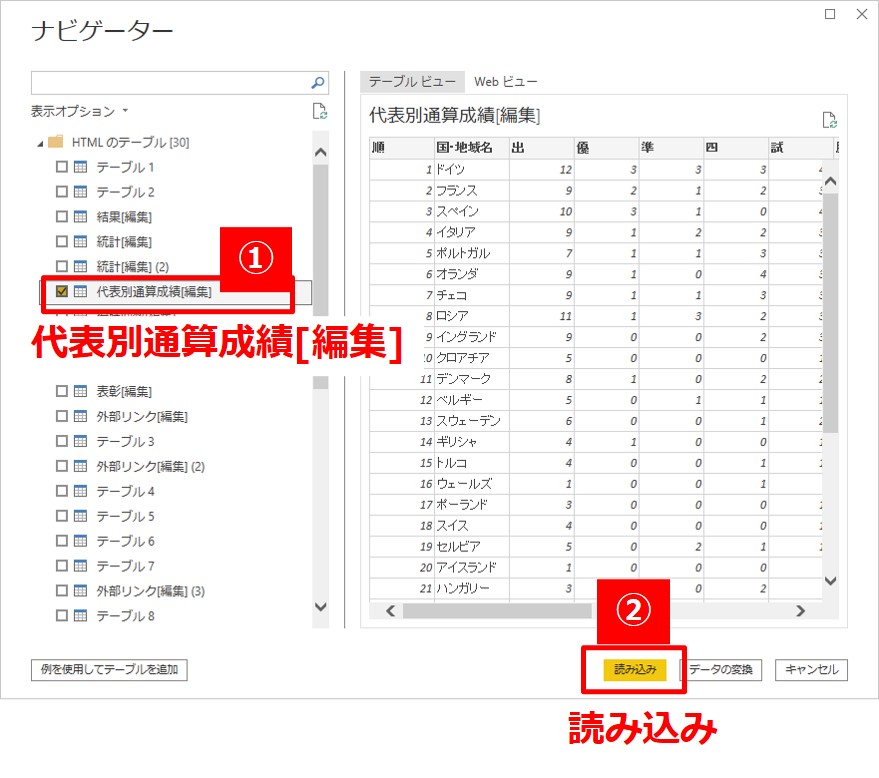
Task: Uncheck the 代表別通算成績[編集] checkbox
Action: pyautogui.click(x=62, y=292)
